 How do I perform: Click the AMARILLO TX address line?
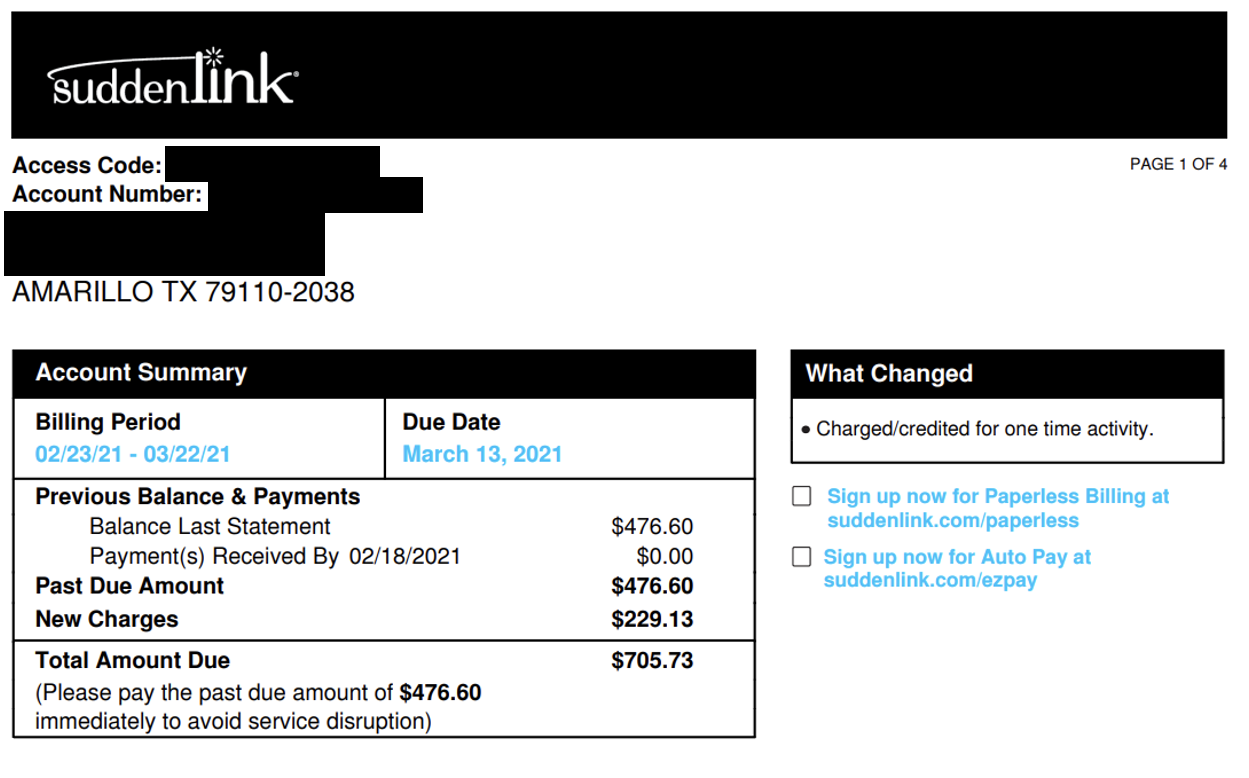coord(183,292)
